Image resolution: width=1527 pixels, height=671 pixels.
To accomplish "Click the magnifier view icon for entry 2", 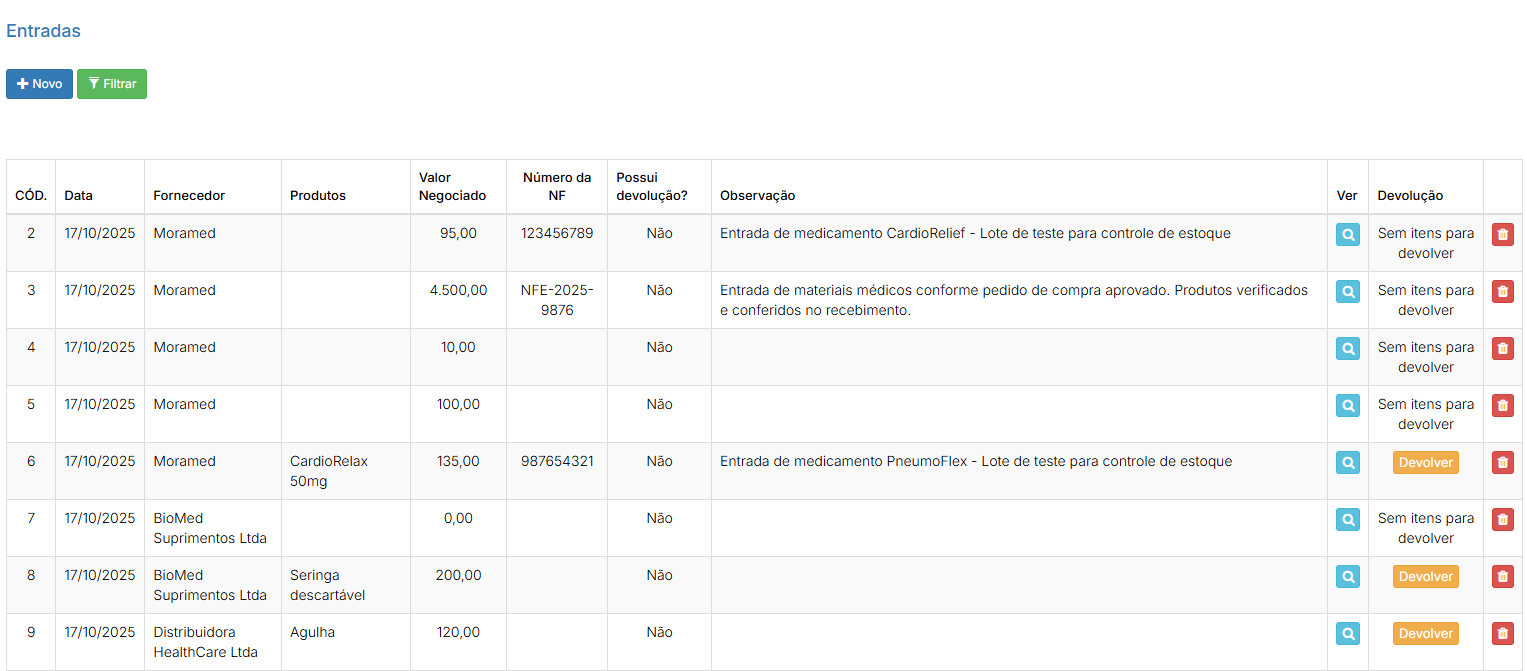I will click(x=1347, y=235).
